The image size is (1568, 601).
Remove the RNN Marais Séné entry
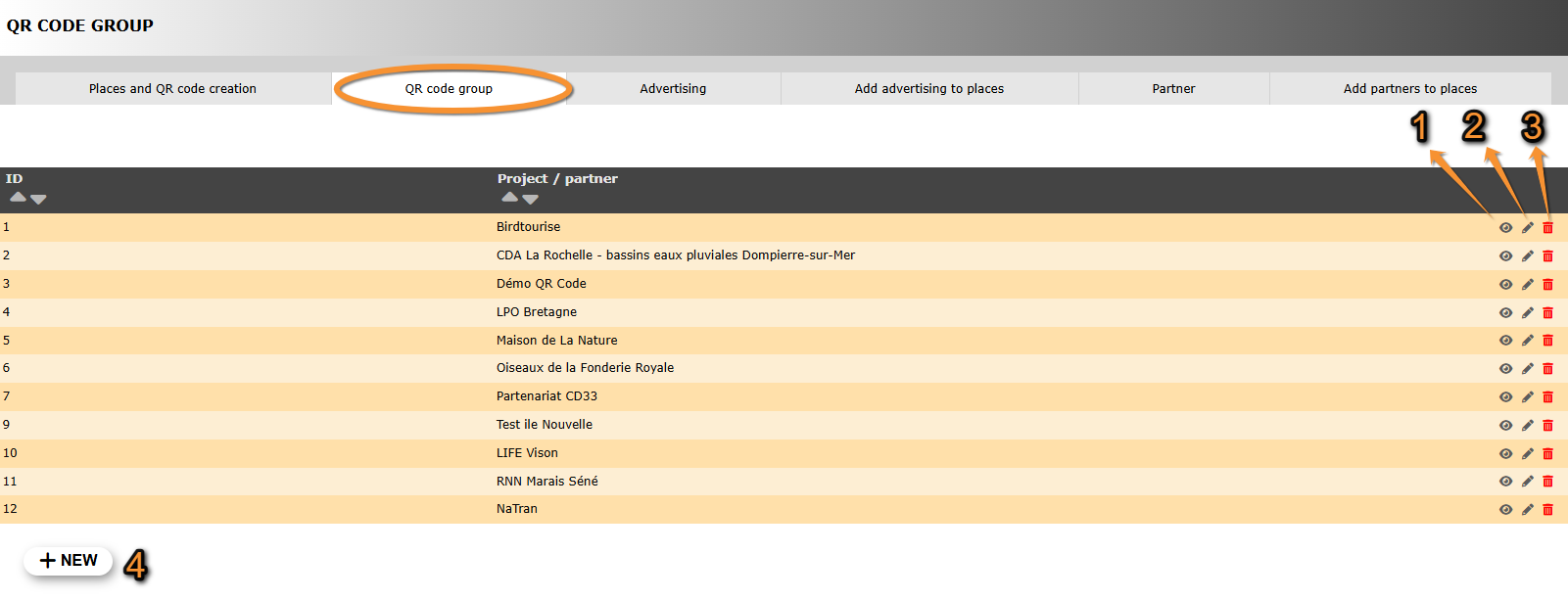point(1547,482)
